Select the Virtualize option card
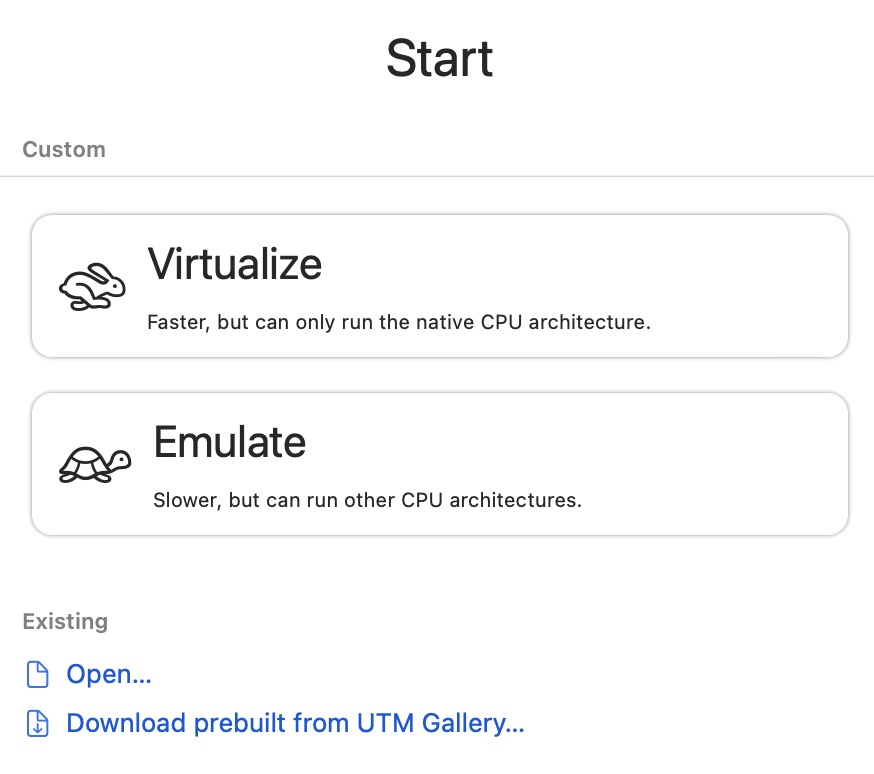 tap(440, 286)
